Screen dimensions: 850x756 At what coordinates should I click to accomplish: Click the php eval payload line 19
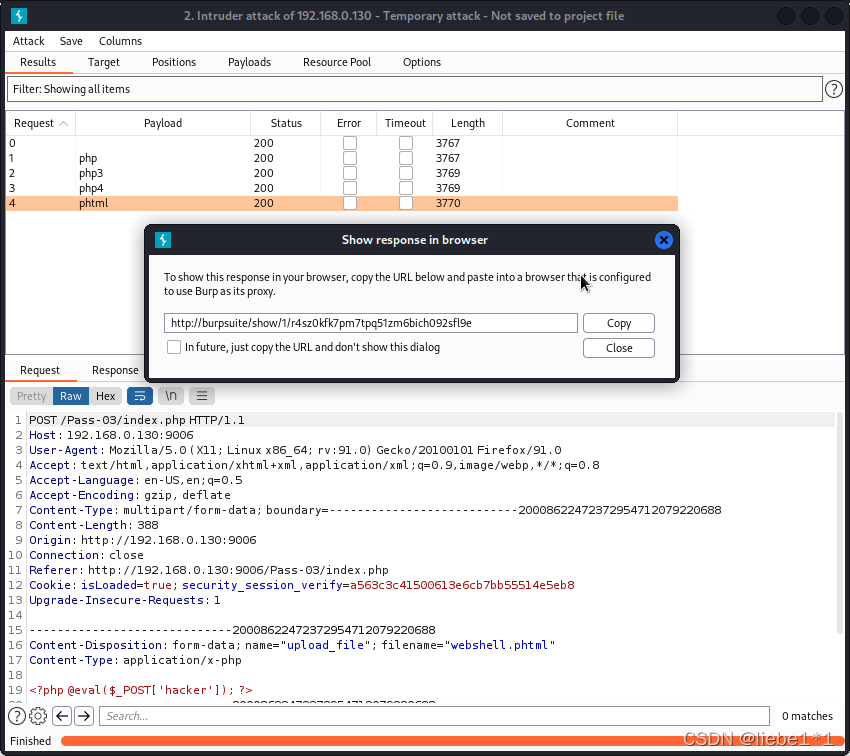(x=141, y=690)
